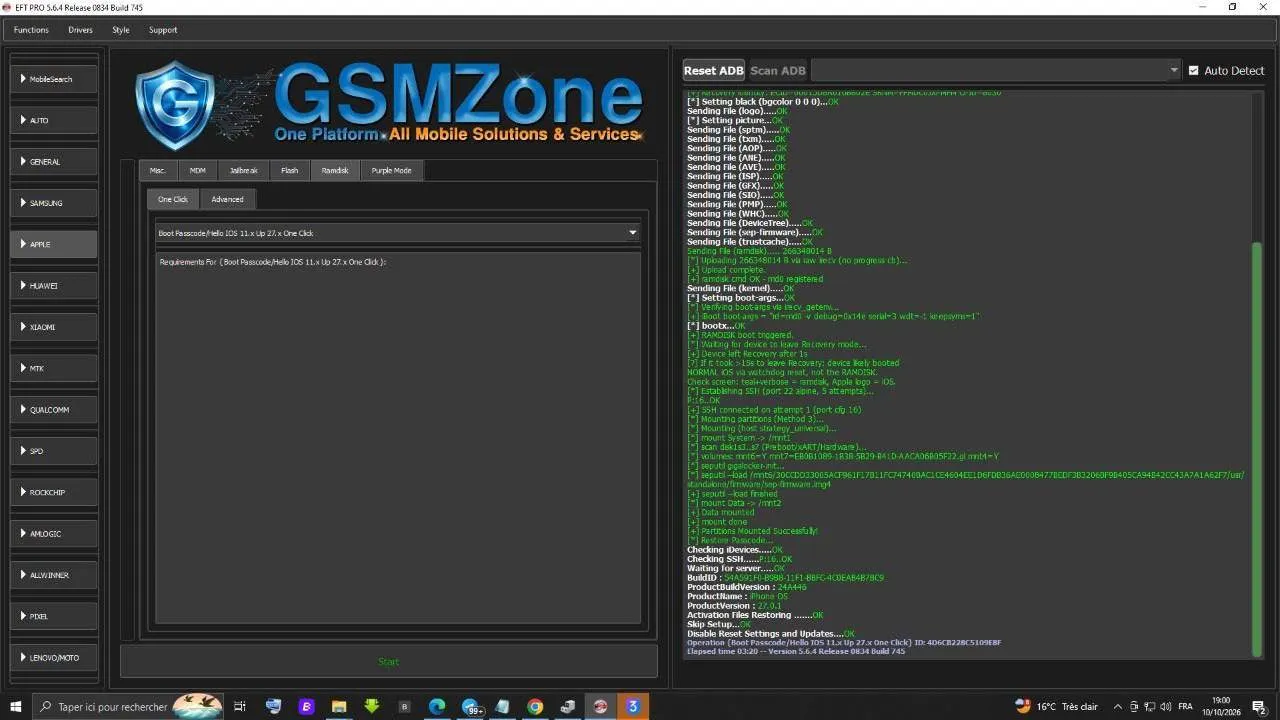Image resolution: width=1280 pixels, height=720 pixels.
Task: Switch to the Misc. tab
Action: pyautogui.click(x=158, y=170)
